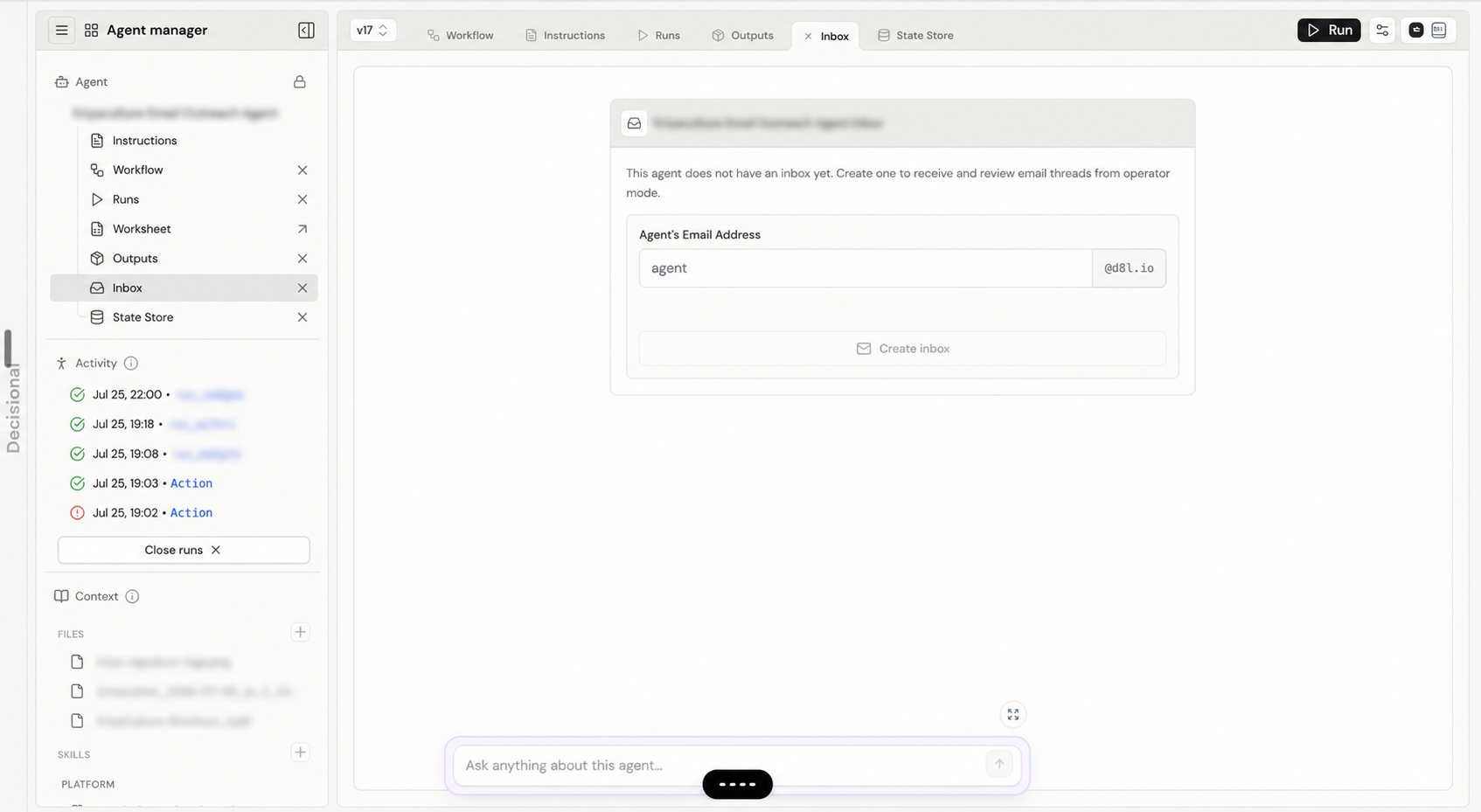Collapse the sidebar panel toggle icon

point(306,30)
